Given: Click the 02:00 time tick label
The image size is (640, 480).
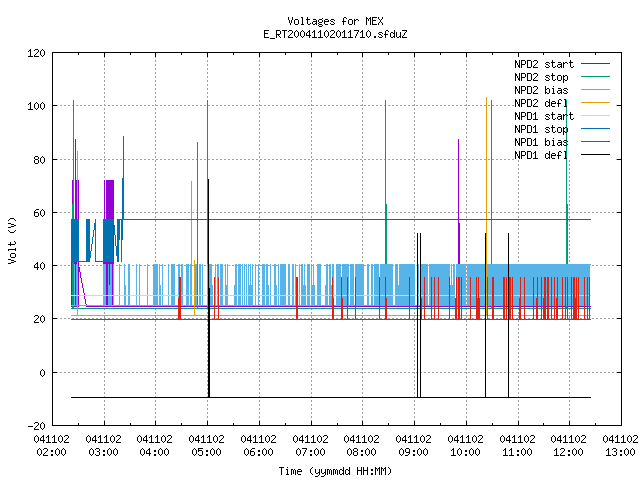Looking at the screenshot, I should click(51, 452).
